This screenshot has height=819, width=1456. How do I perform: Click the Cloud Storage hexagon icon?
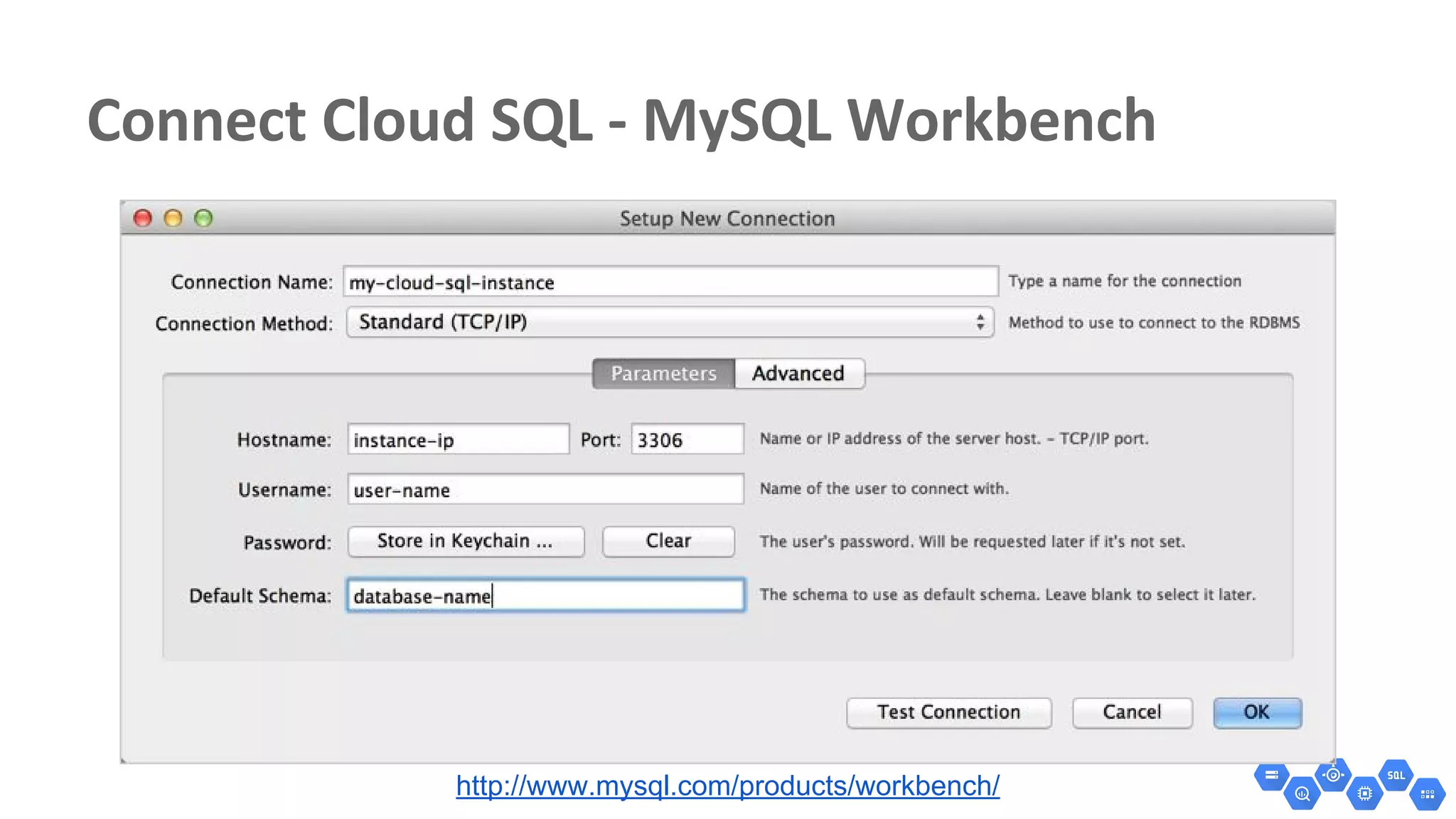(x=1272, y=776)
